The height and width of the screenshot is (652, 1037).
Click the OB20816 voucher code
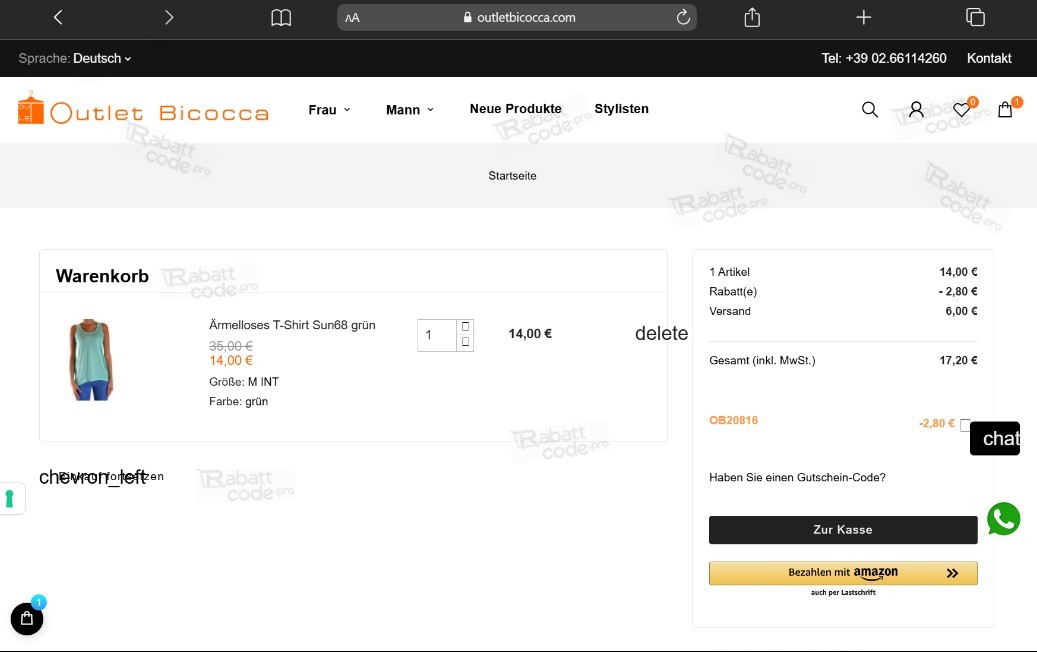point(733,421)
